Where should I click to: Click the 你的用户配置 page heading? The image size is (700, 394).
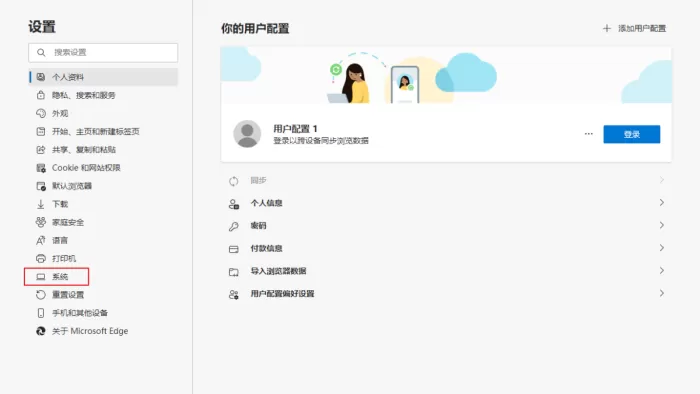255,29
